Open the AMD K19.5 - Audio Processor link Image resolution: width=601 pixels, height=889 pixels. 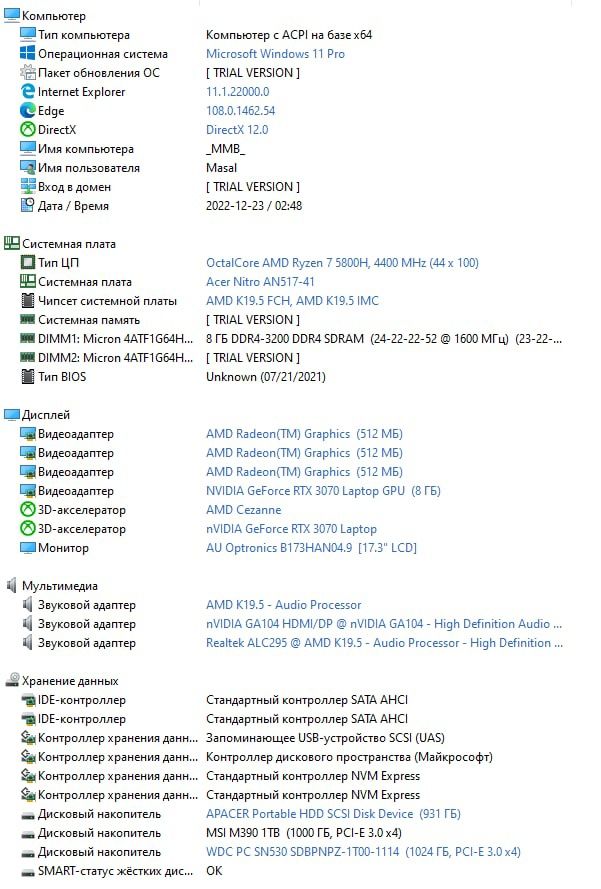[283, 604]
